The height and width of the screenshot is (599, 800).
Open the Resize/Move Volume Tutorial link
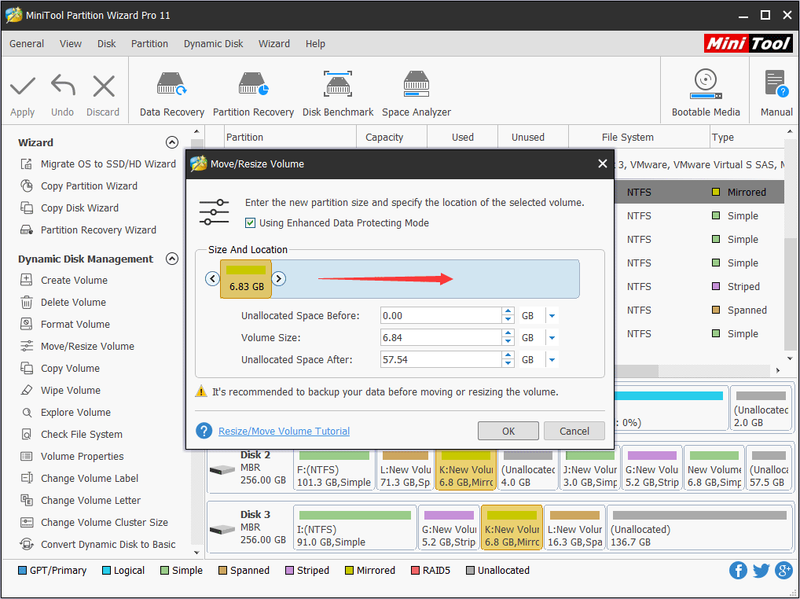click(x=284, y=431)
